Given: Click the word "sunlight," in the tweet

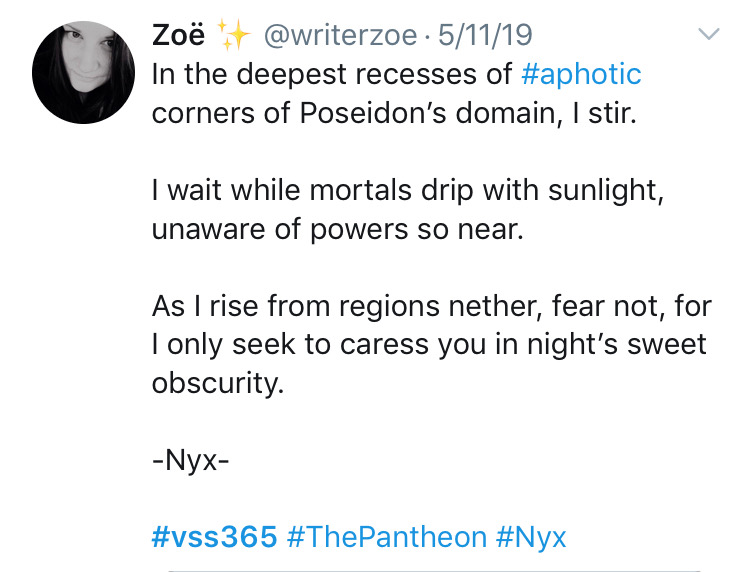Looking at the screenshot, I should (x=606, y=191).
